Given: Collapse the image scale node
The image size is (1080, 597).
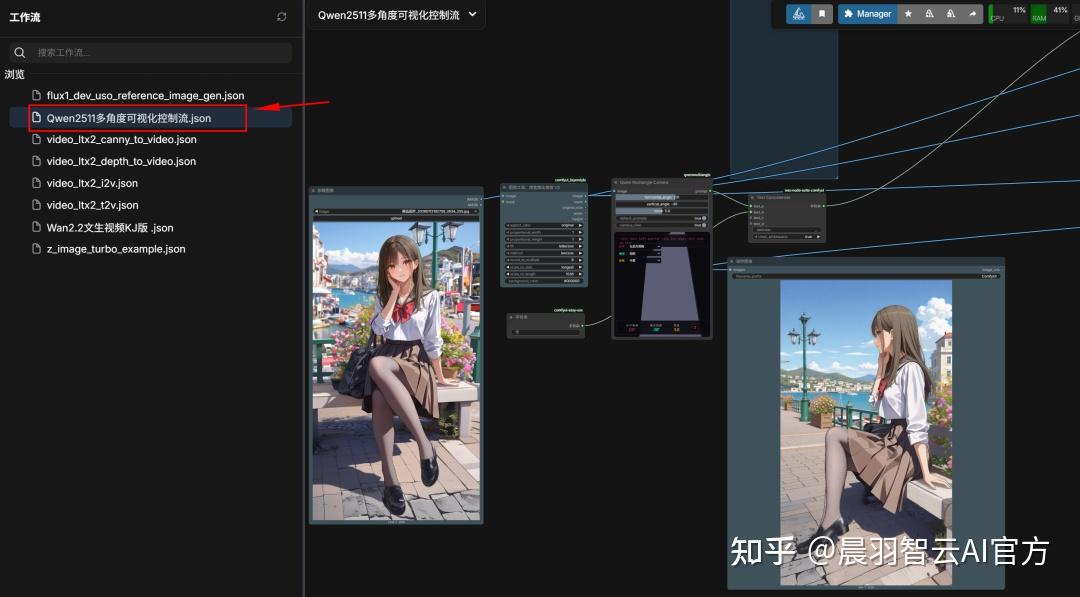Looking at the screenshot, I should (x=504, y=187).
